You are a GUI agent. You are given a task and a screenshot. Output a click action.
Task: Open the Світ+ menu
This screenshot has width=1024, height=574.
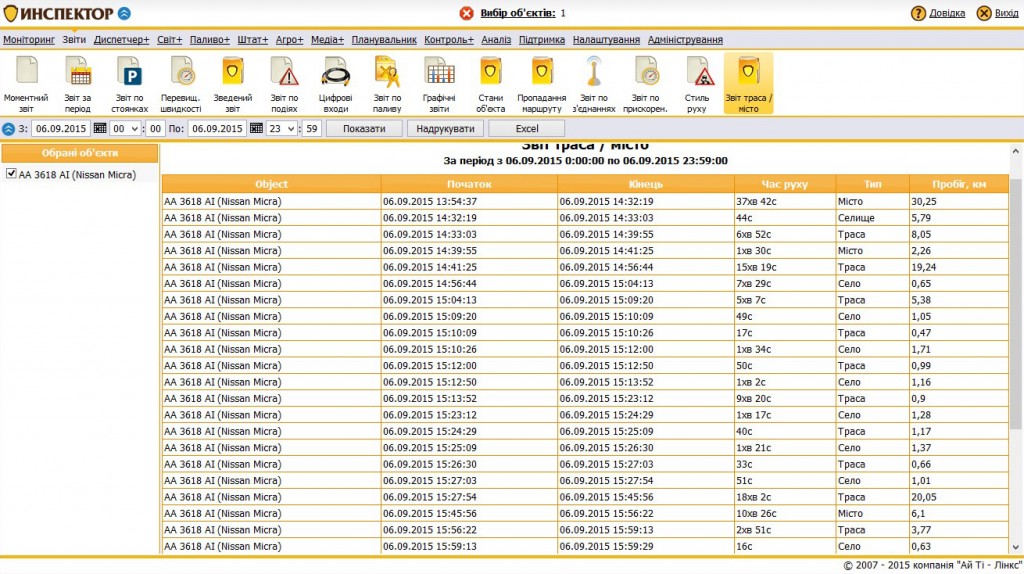click(x=169, y=40)
